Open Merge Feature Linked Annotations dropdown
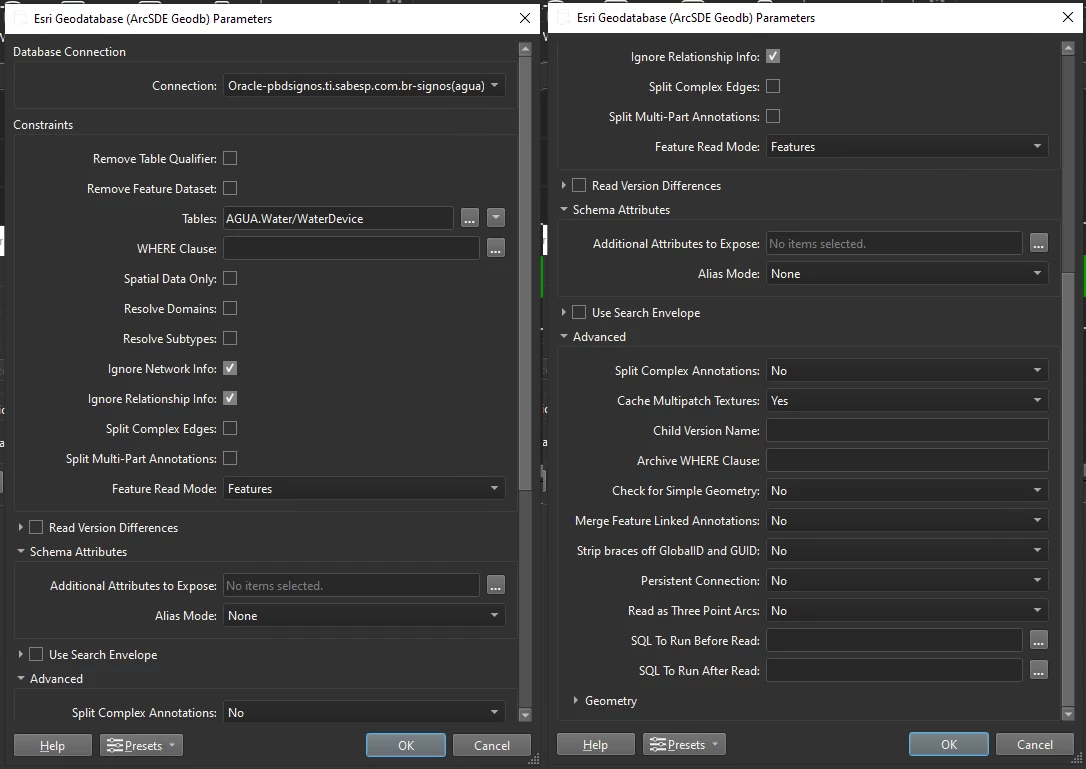This screenshot has height=769, width=1086. (907, 520)
